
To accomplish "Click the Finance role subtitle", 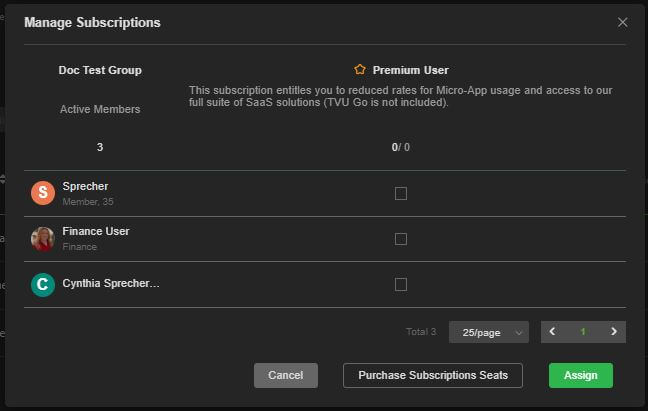I will pyautogui.click(x=79, y=247).
